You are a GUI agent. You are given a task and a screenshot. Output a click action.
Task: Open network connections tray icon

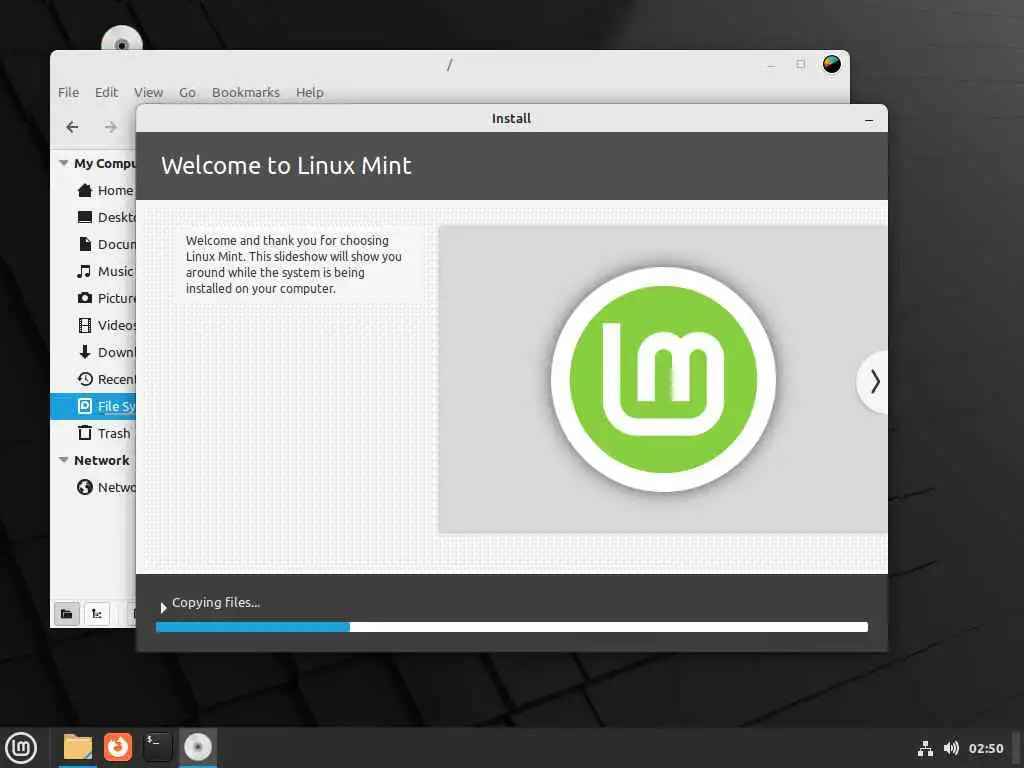[925, 748]
